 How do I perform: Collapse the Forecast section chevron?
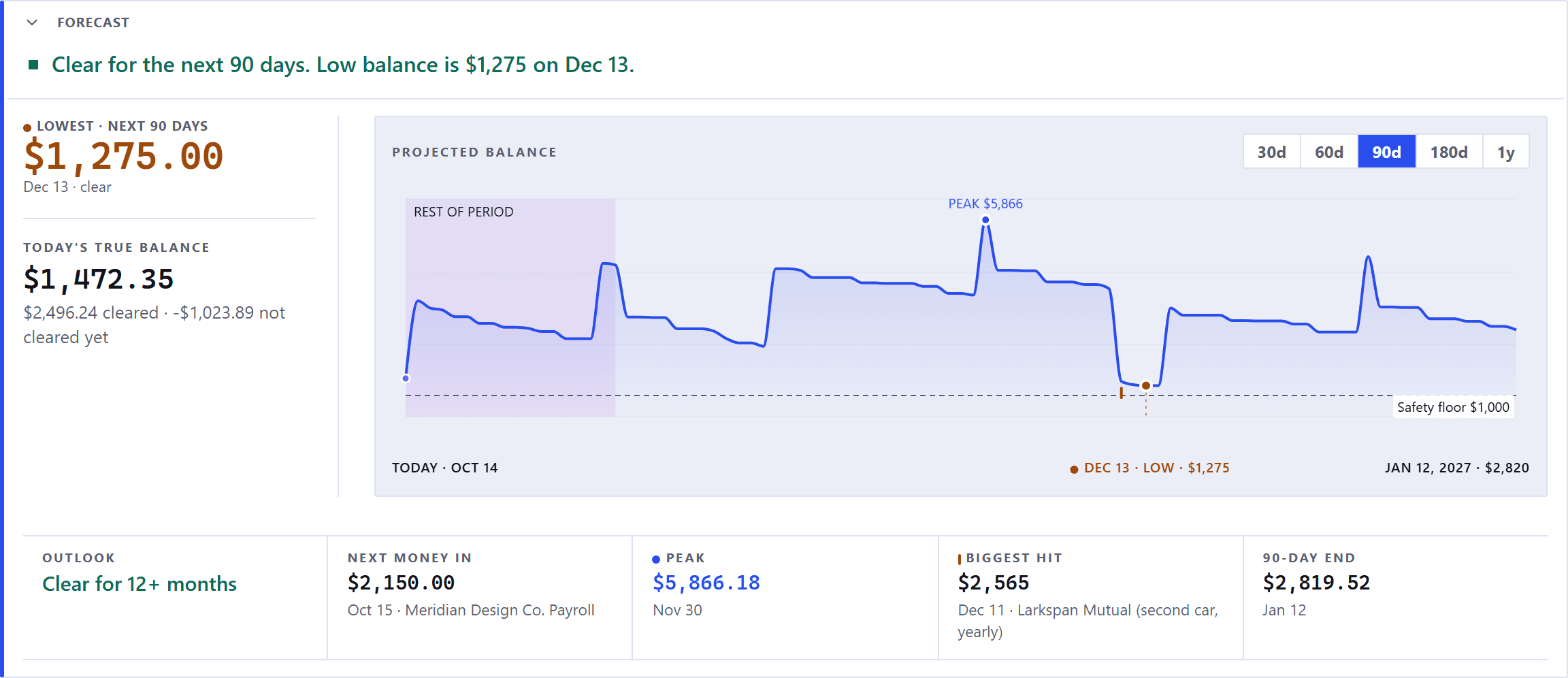pos(32,22)
